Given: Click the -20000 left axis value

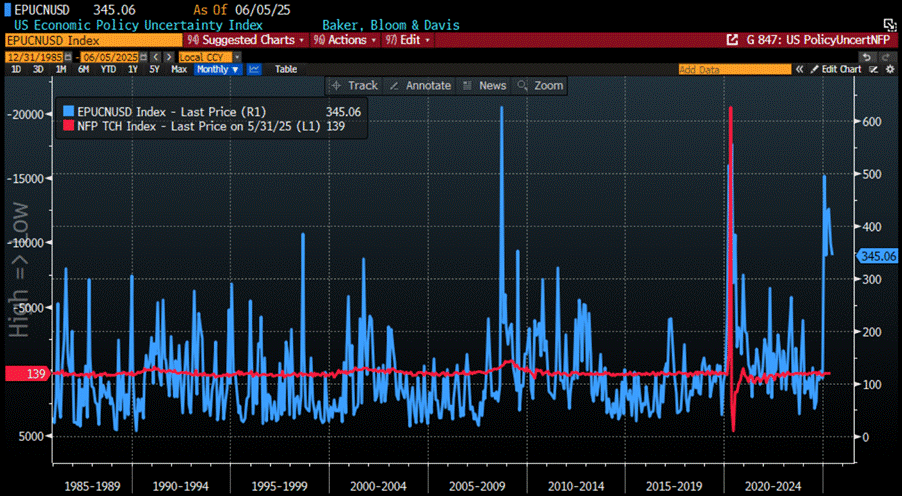Looking at the screenshot, I should point(26,114).
